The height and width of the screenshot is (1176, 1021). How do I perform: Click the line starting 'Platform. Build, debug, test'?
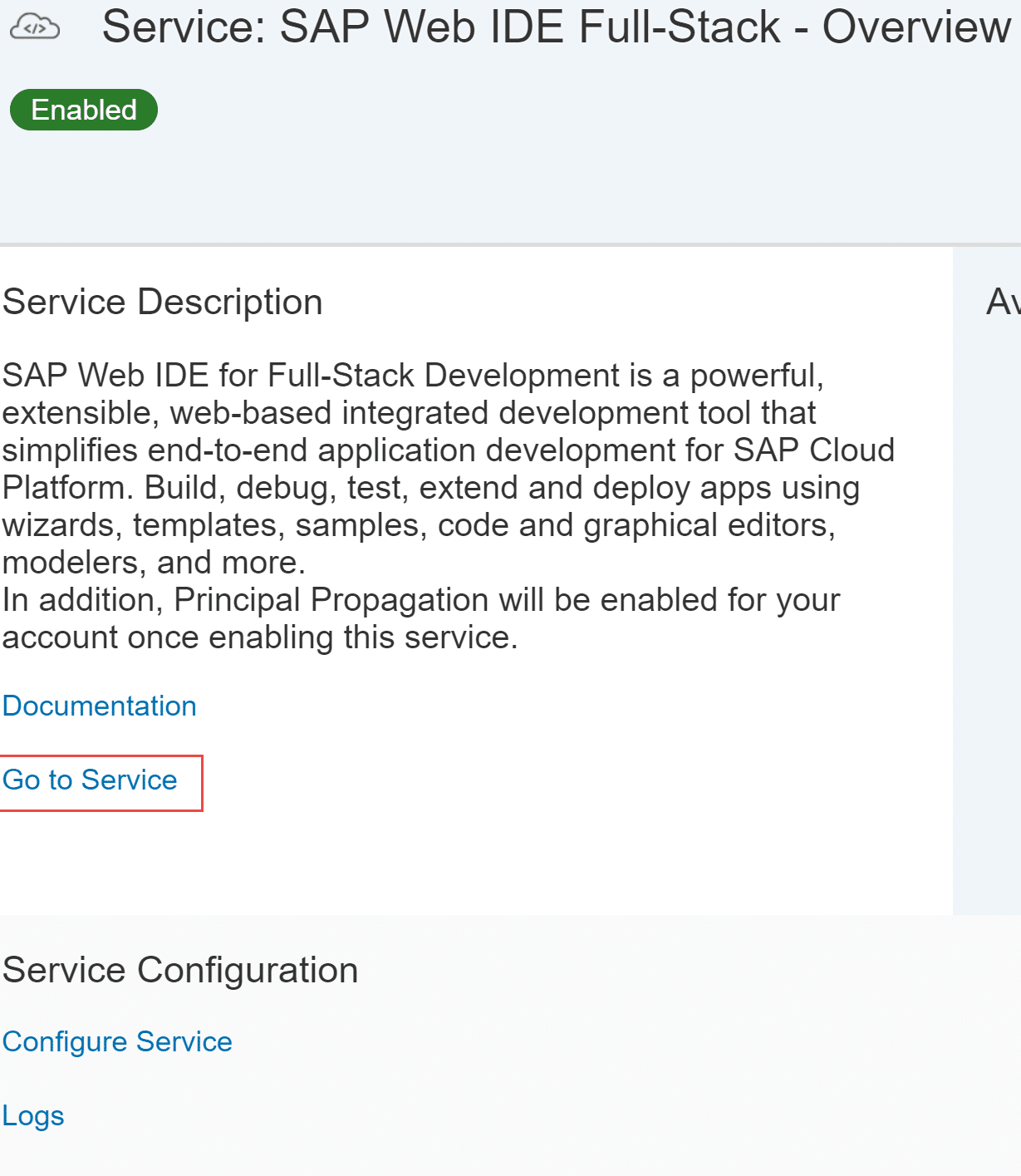click(430, 488)
